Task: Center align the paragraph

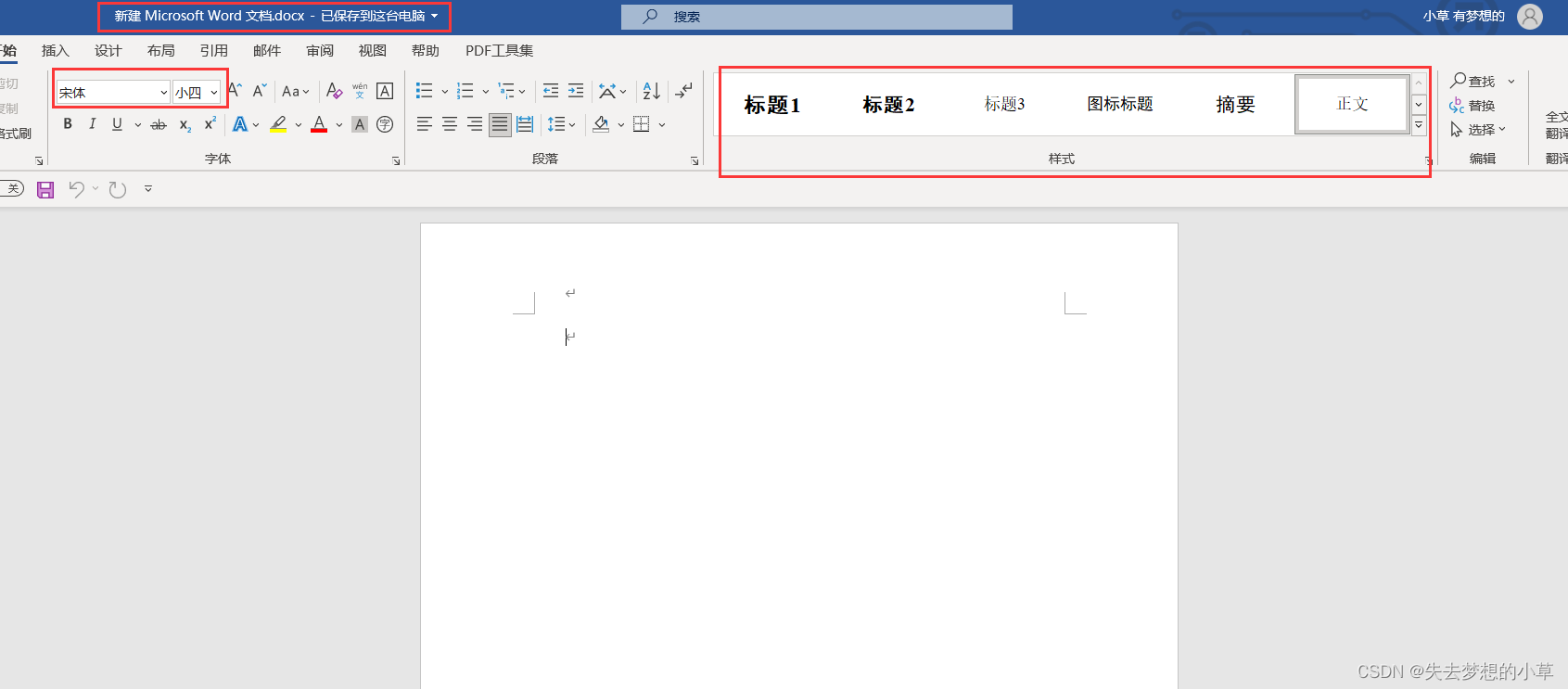Action: click(450, 124)
